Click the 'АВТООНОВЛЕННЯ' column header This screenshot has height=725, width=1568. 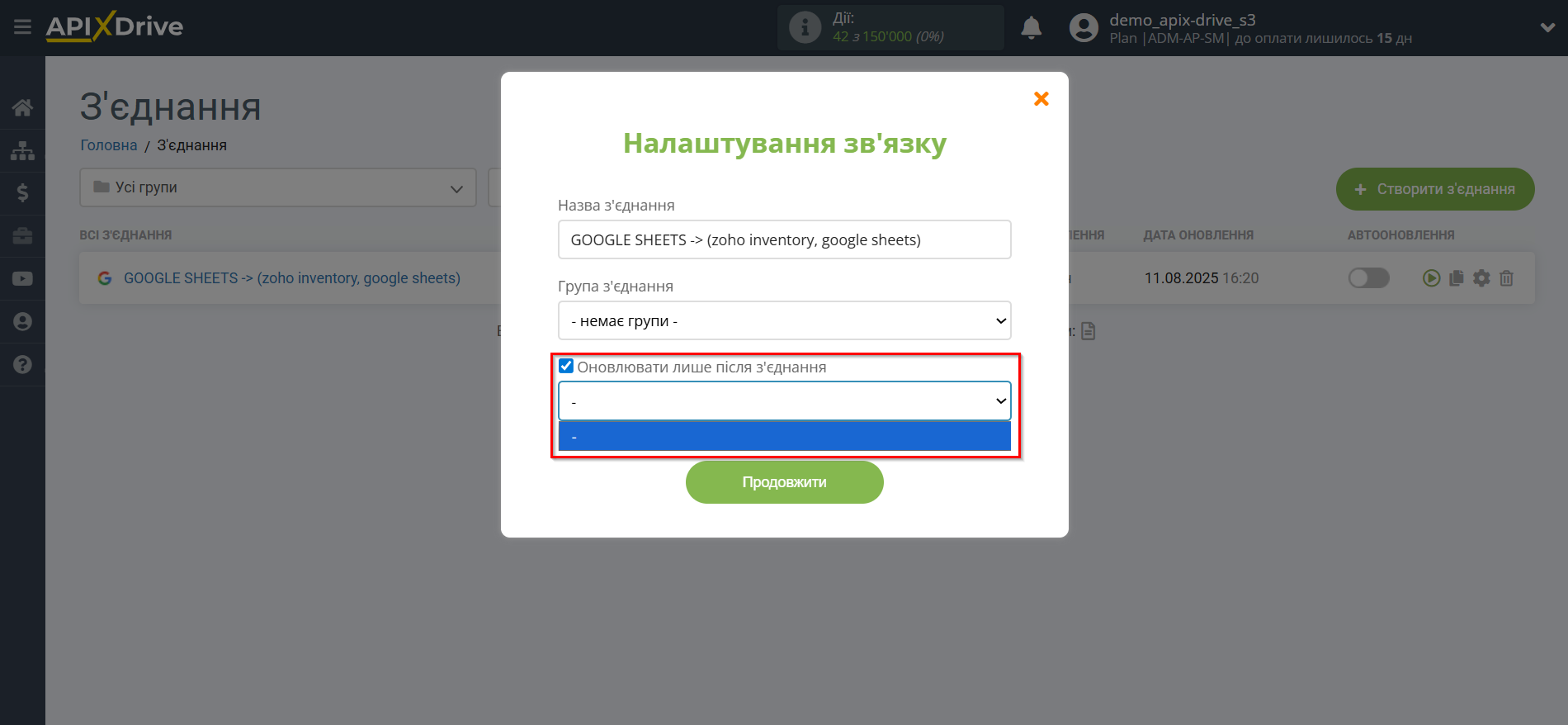pyautogui.click(x=1401, y=235)
